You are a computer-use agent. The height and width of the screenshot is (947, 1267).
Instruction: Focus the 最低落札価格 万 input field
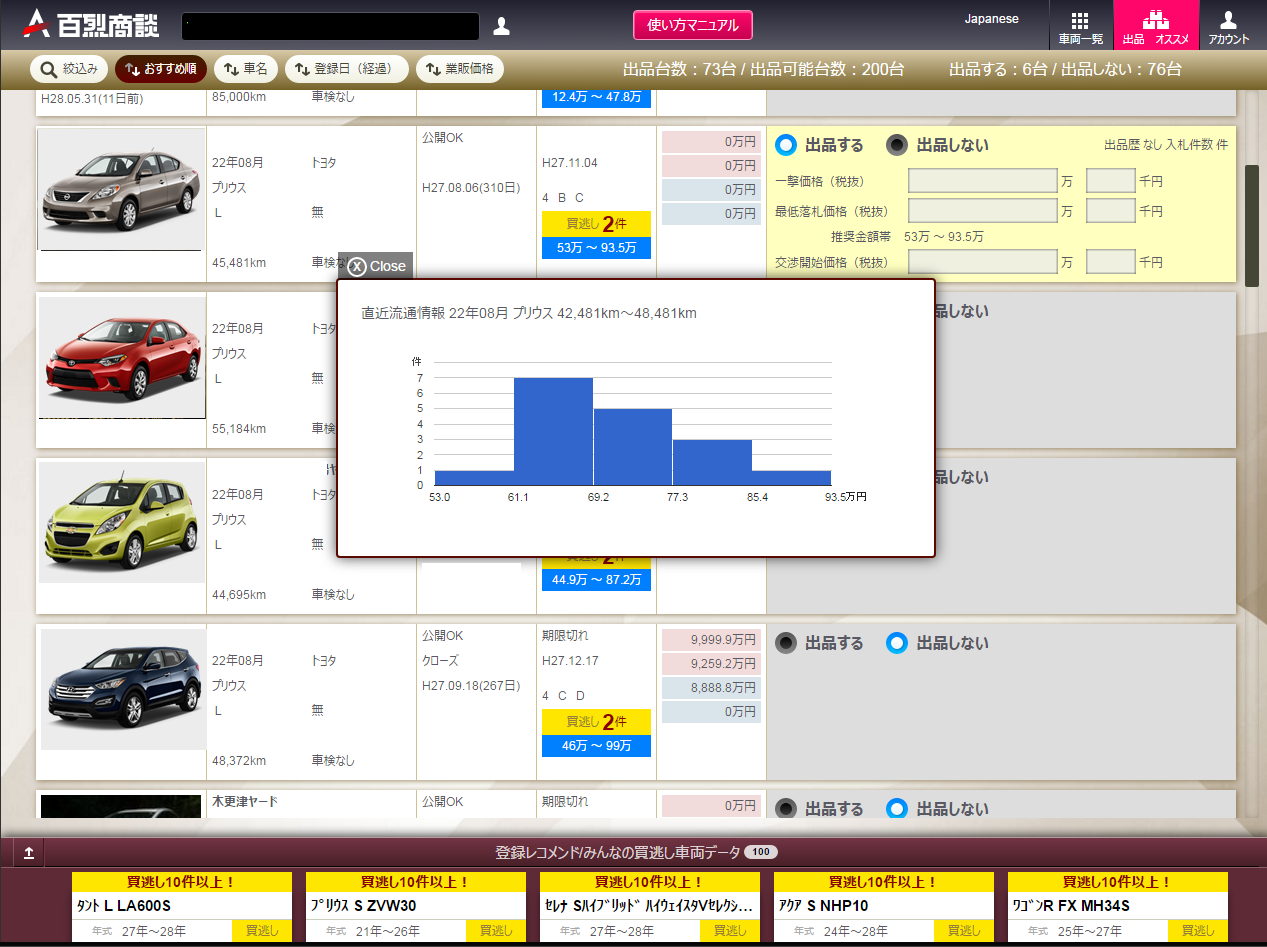tap(983, 211)
